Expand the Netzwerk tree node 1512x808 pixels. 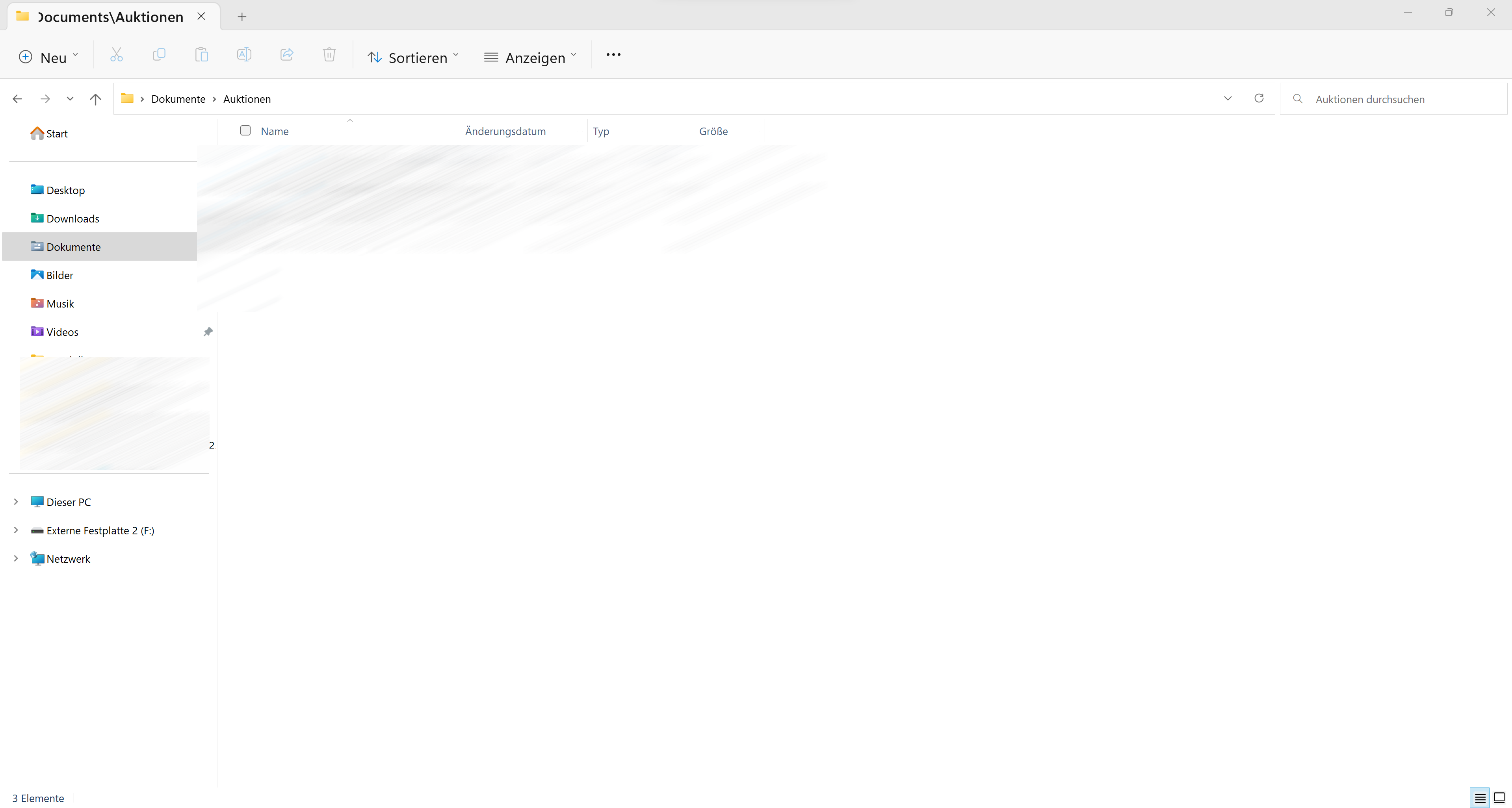(x=16, y=559)
